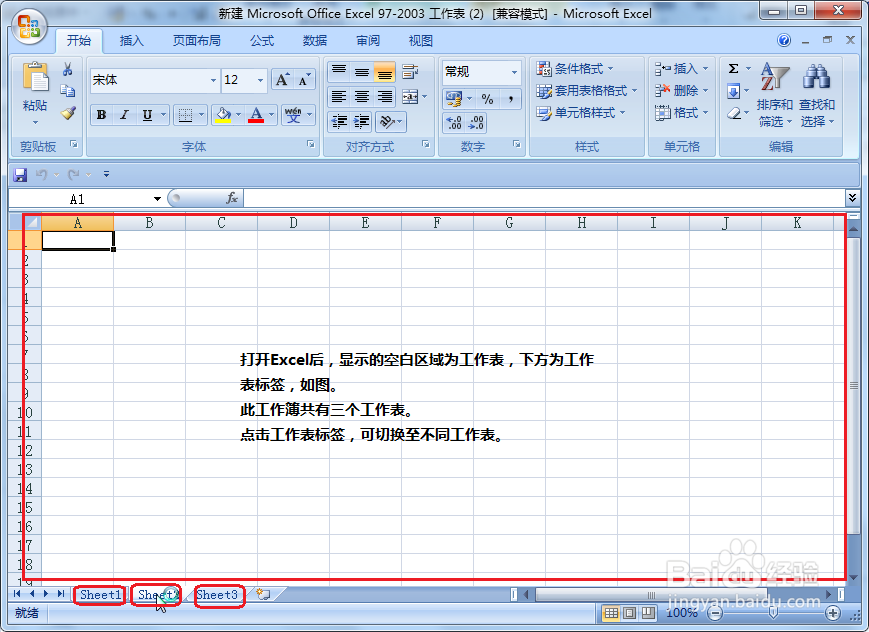Click the Copy icon in clipboard group
This screenshot has height=632, width=869.
(68, 91)
